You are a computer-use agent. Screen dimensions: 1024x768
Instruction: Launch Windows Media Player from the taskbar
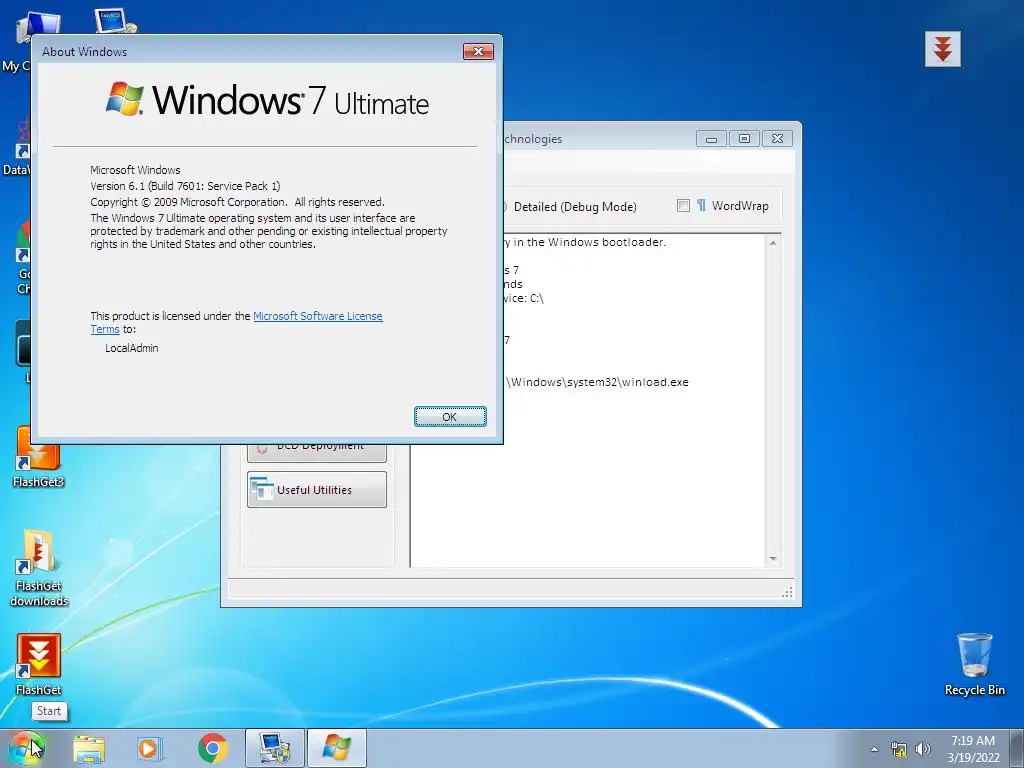point(150,748)
